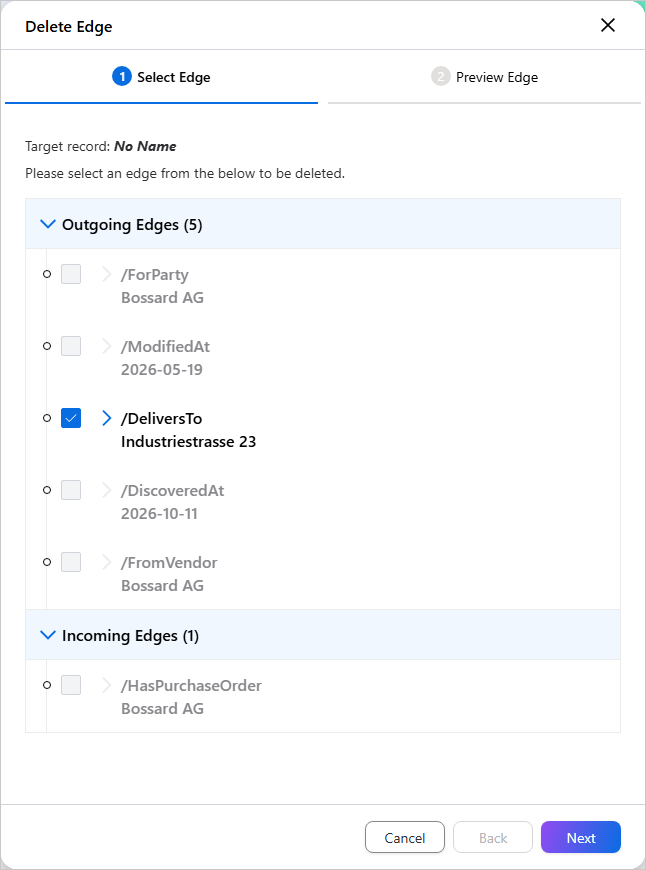Expand the /DiscoveredAt edge chevron
Viewport: 646px width, 870px height.
(107, 490)
